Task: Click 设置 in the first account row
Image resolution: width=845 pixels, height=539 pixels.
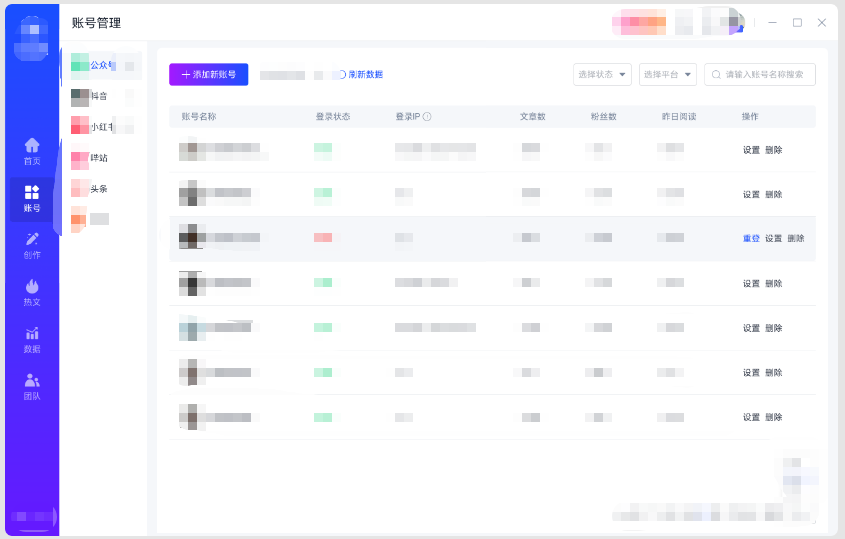Action: pyautogui.click(x=751, y=150)
